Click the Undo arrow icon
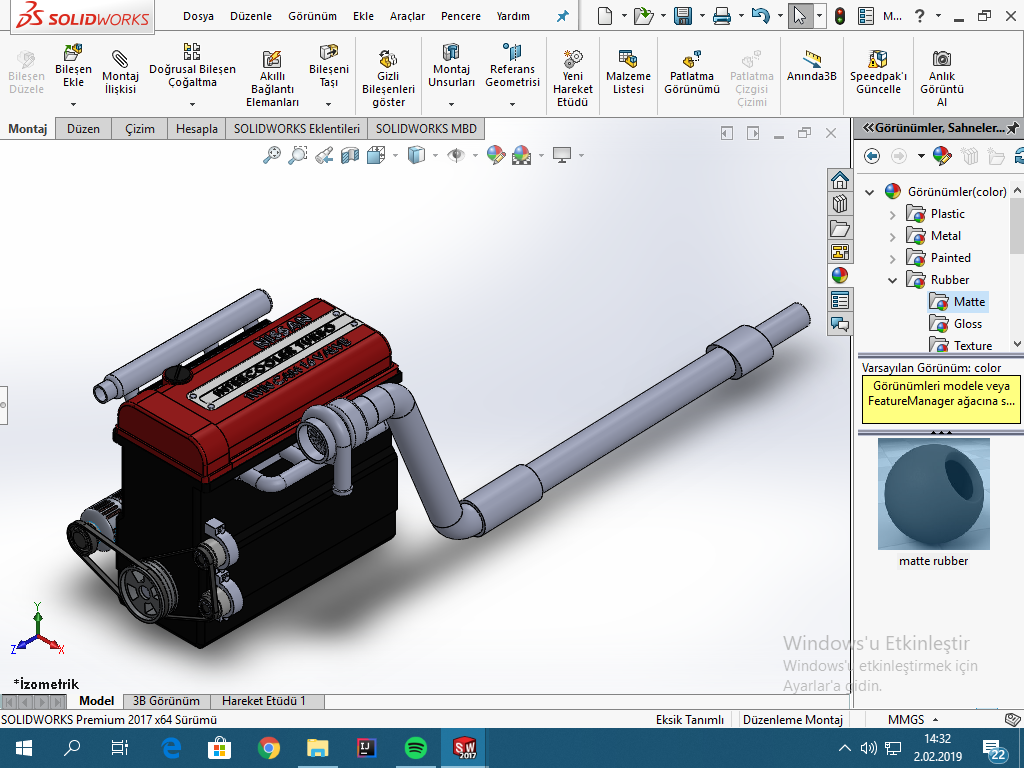This screenshot has height=768, width=1024. 760,16
